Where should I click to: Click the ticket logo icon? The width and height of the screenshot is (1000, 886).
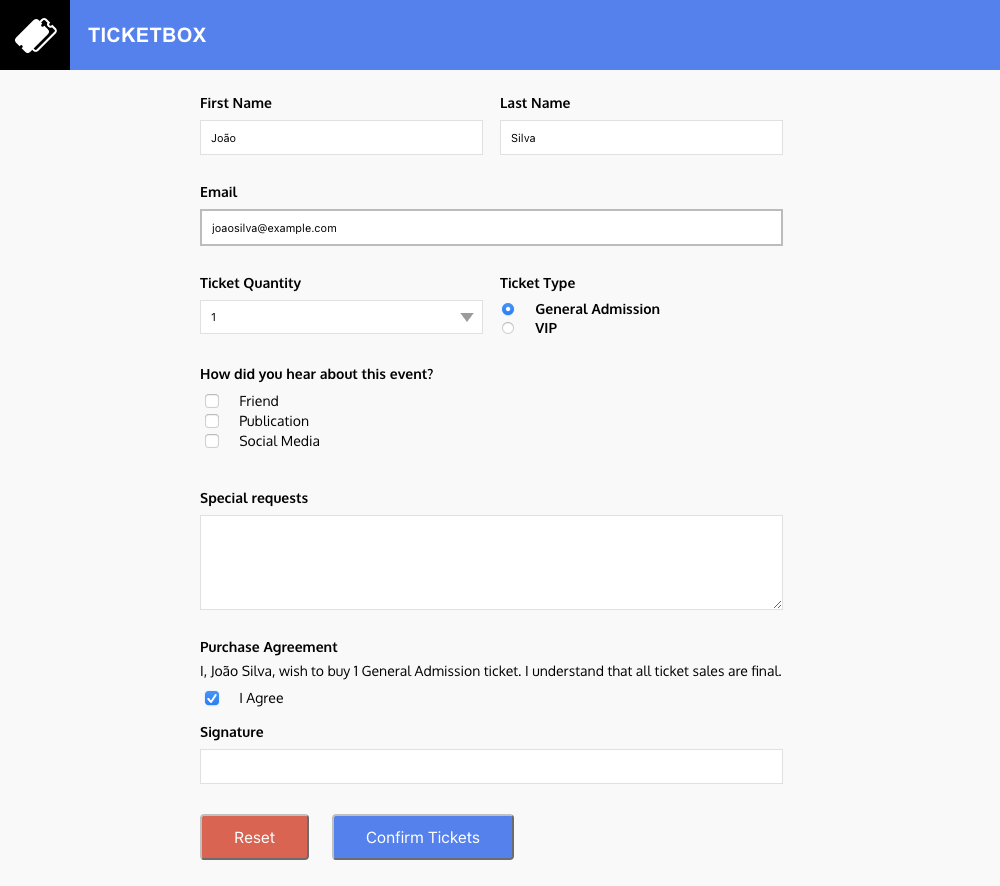[34, 35]
